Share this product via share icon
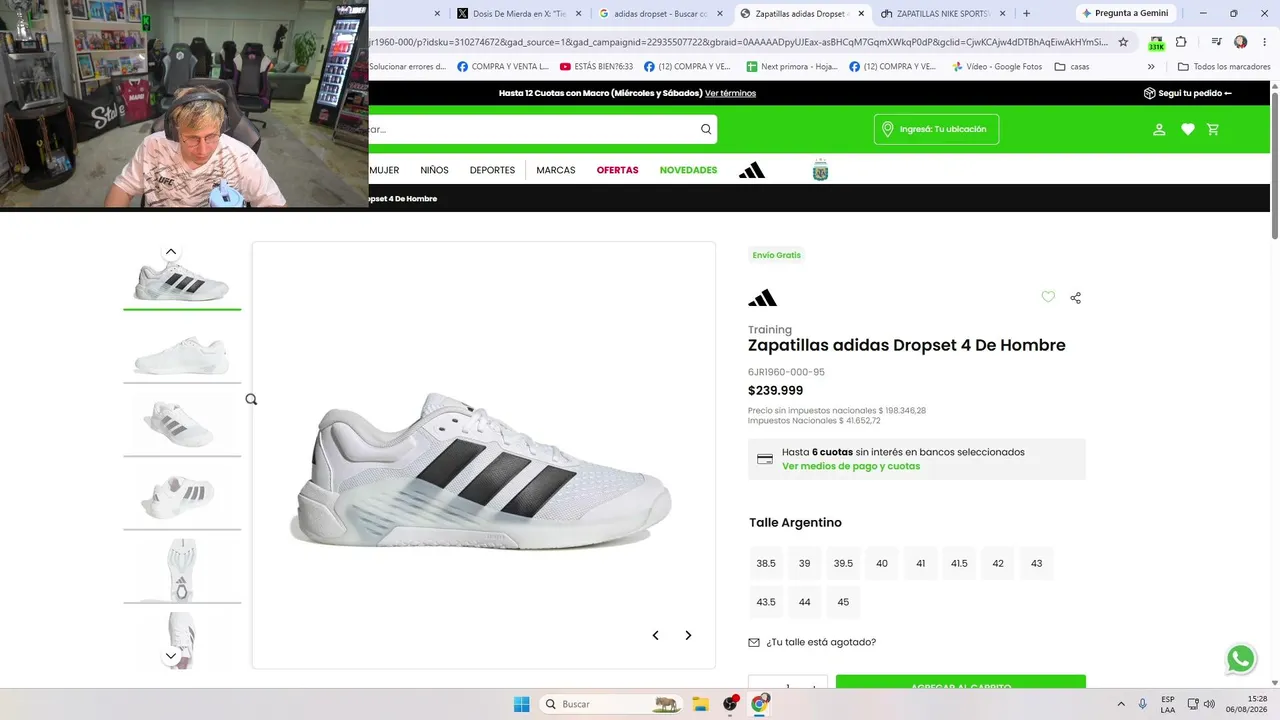The width and height of the screenshot is (1280, 720). pyautogui.click(x=1076, y=298)
